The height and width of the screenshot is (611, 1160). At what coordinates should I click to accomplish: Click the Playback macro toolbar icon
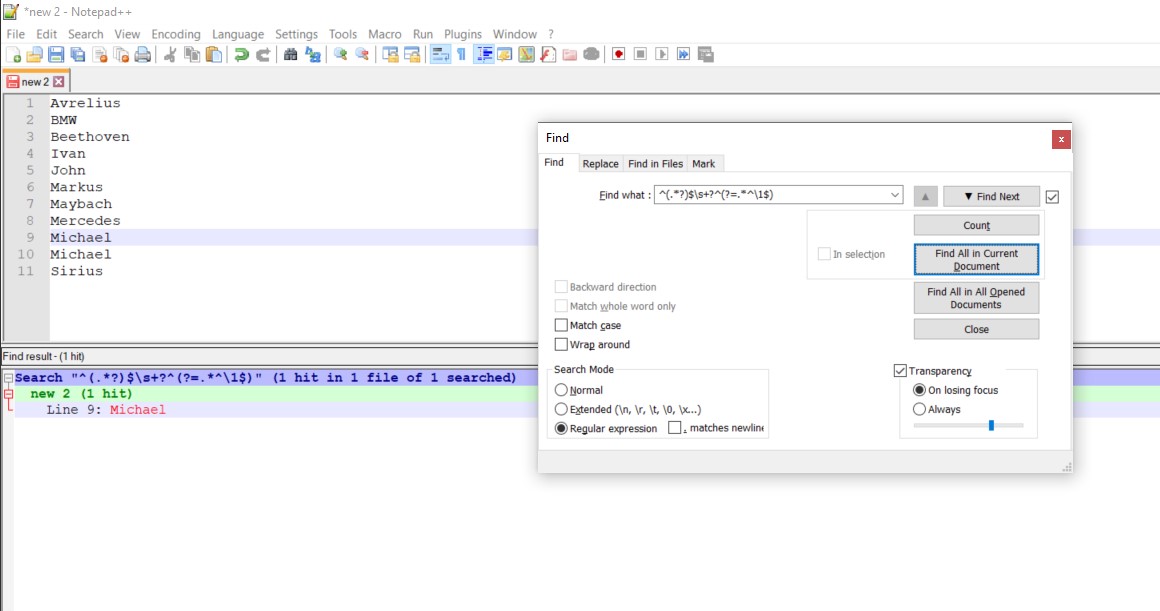tap(662, 55)
